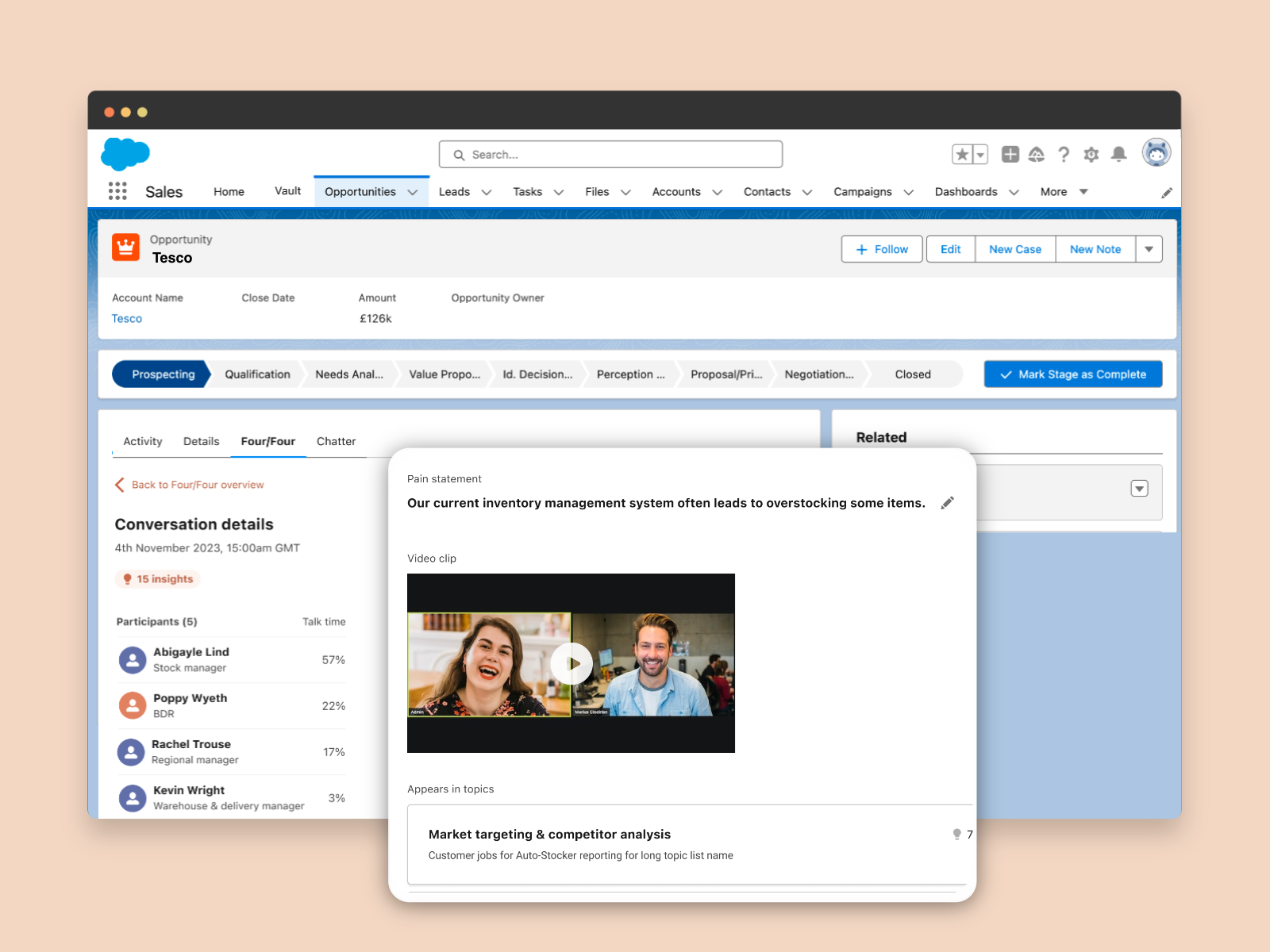
Task: Select the Proposal/Price Quote stage
Action: (x=726, y=374)
